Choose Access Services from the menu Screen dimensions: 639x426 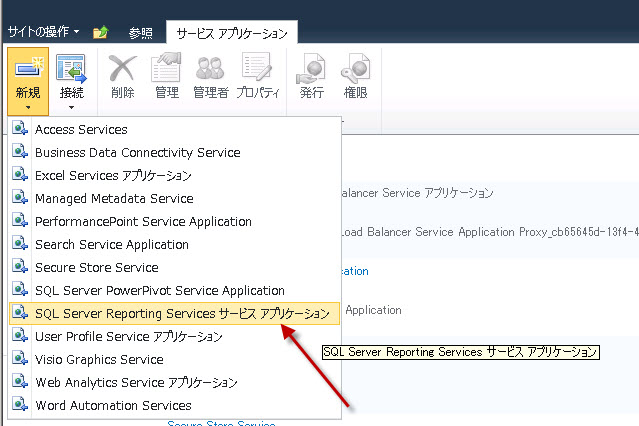point(174,129)
